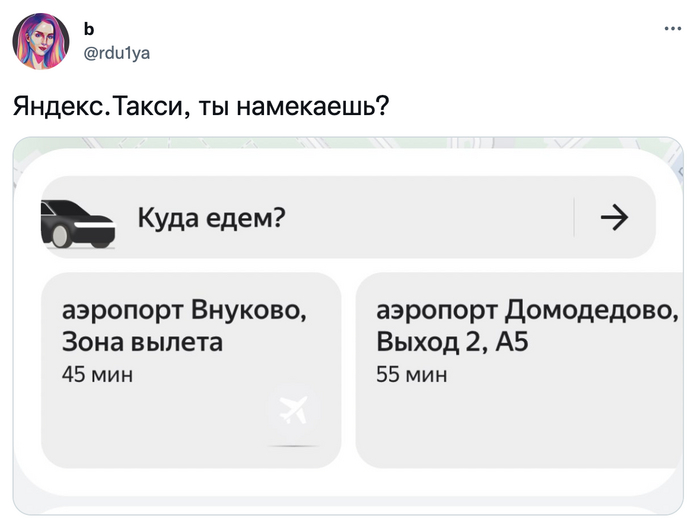Click the display name "b"
This screenshot has height=528, width=700.
91,31
